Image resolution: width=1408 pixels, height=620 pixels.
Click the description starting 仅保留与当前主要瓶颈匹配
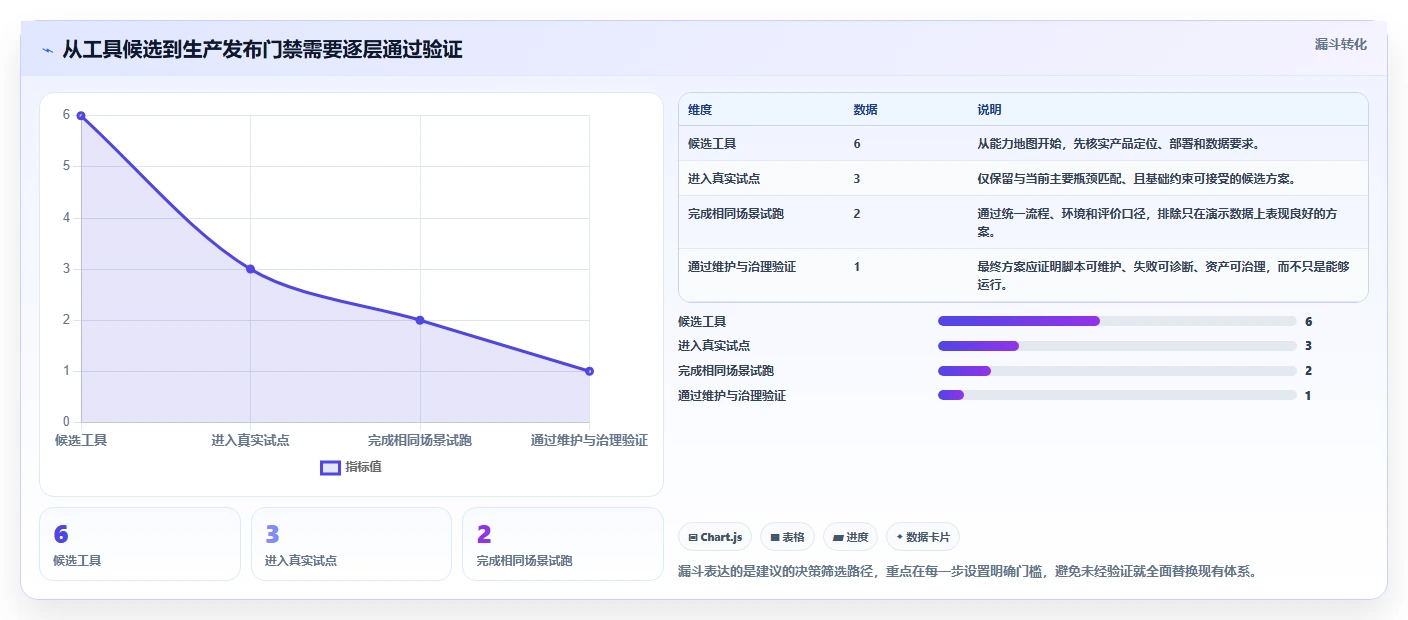1137,179
